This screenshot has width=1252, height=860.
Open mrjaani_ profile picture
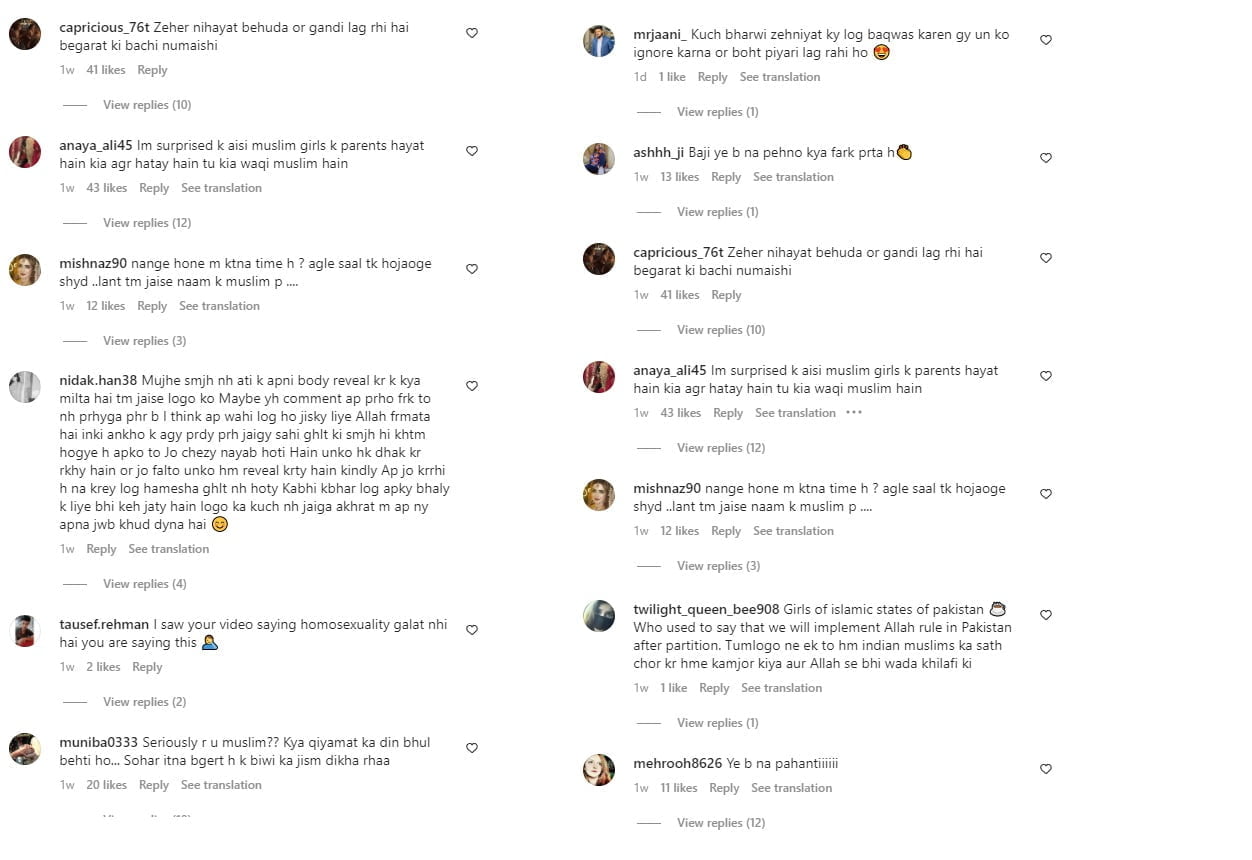coord(599,41)
